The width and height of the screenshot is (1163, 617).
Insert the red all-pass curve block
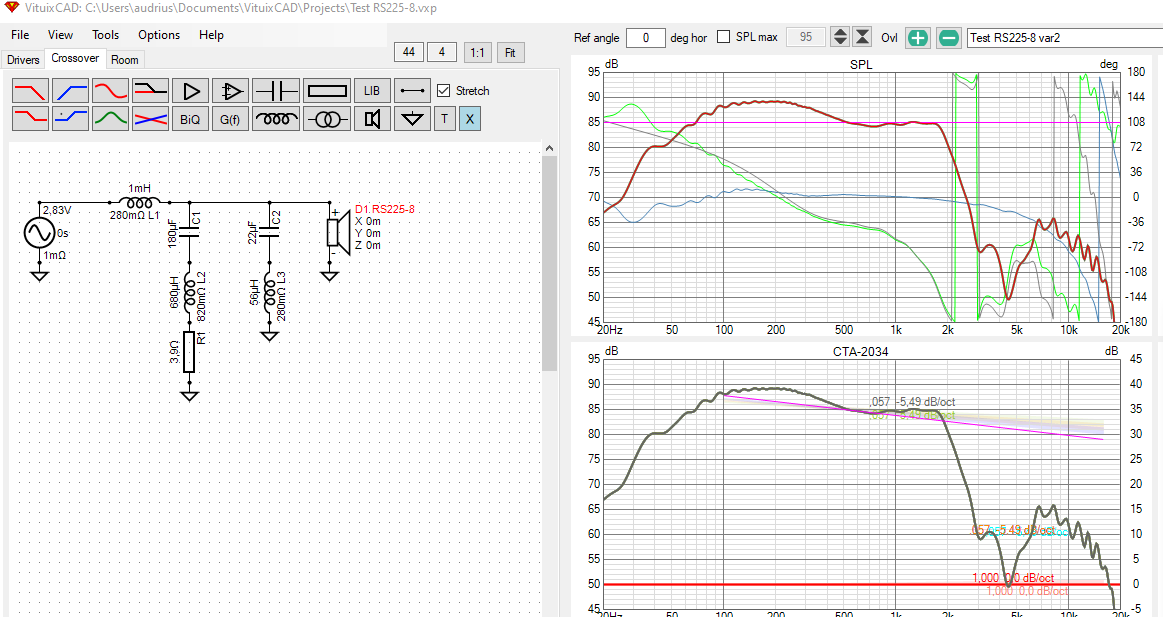[111, 91]
